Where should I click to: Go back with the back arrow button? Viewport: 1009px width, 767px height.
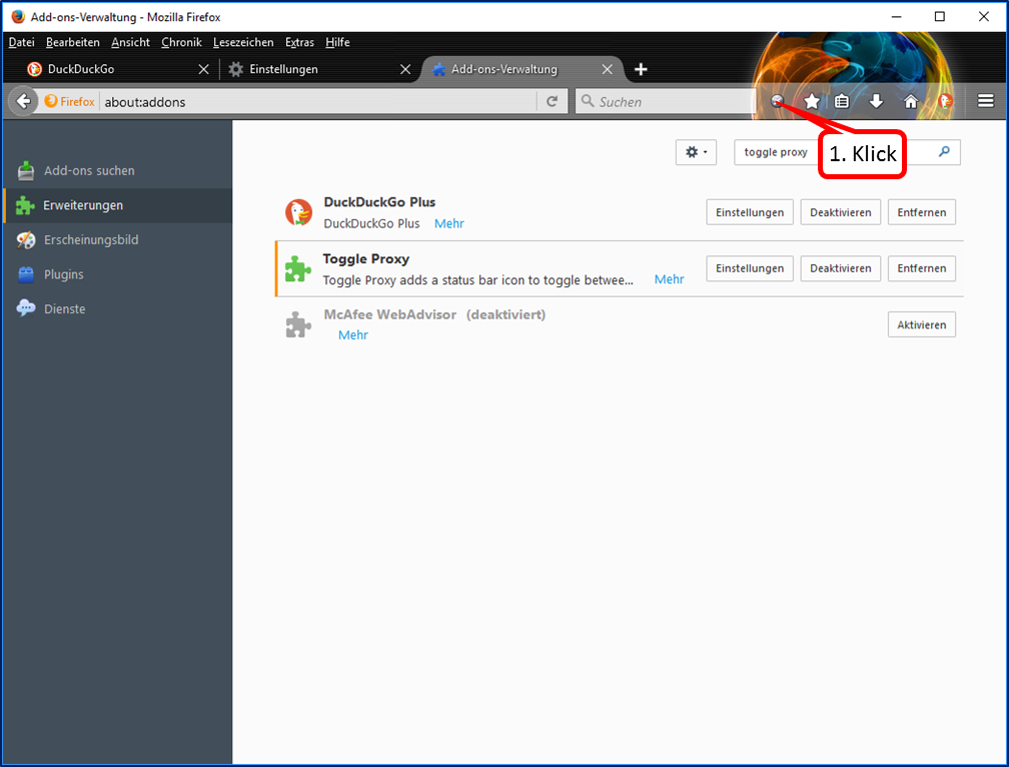pyautogui.click(x=24, y=101)
